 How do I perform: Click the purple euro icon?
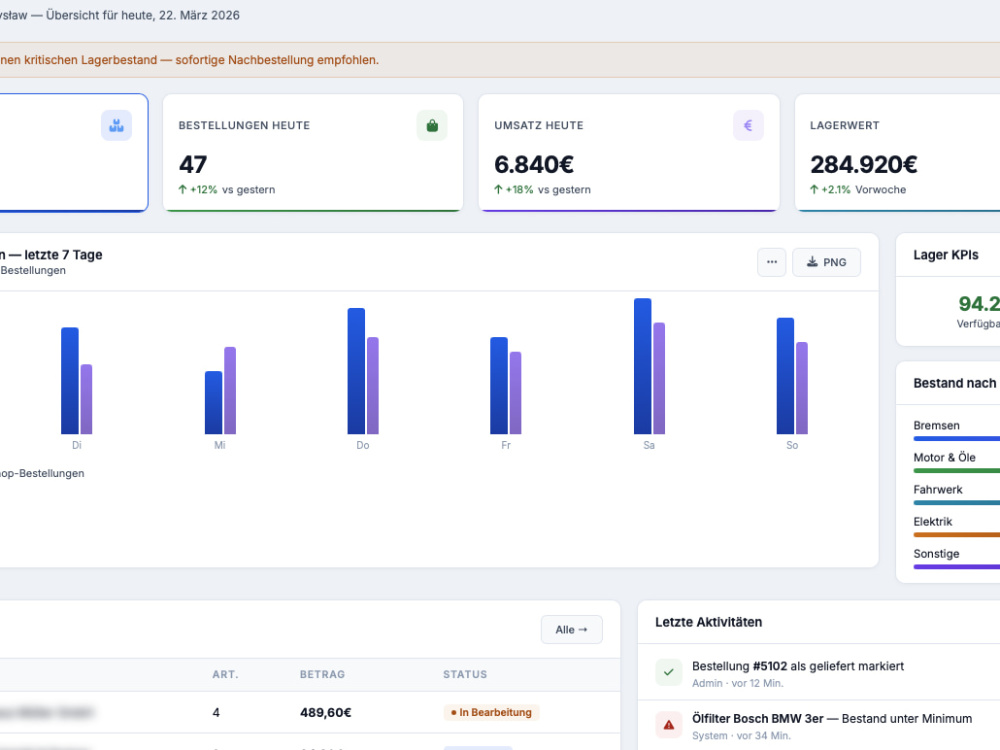pyautogui.click(x=748, y=126)
